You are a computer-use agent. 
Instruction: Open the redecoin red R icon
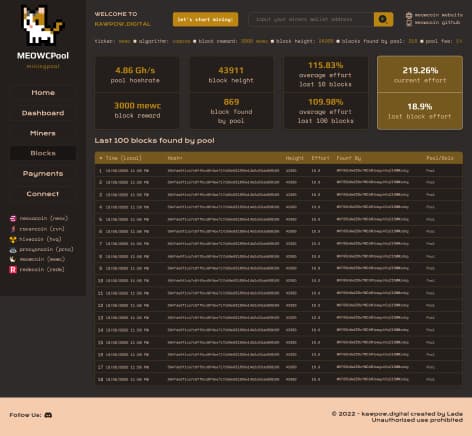[13, 270]
